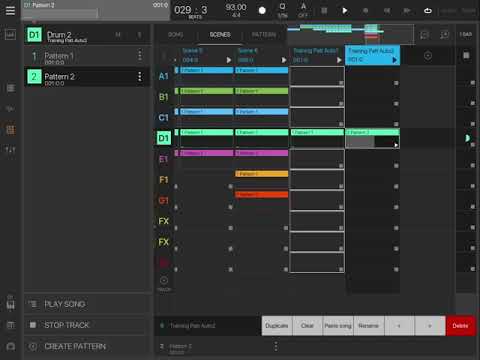Switch to the PATTERN tab
This screenshot has width=480, height=360.
pyautogui.click(x=264, y=35)
